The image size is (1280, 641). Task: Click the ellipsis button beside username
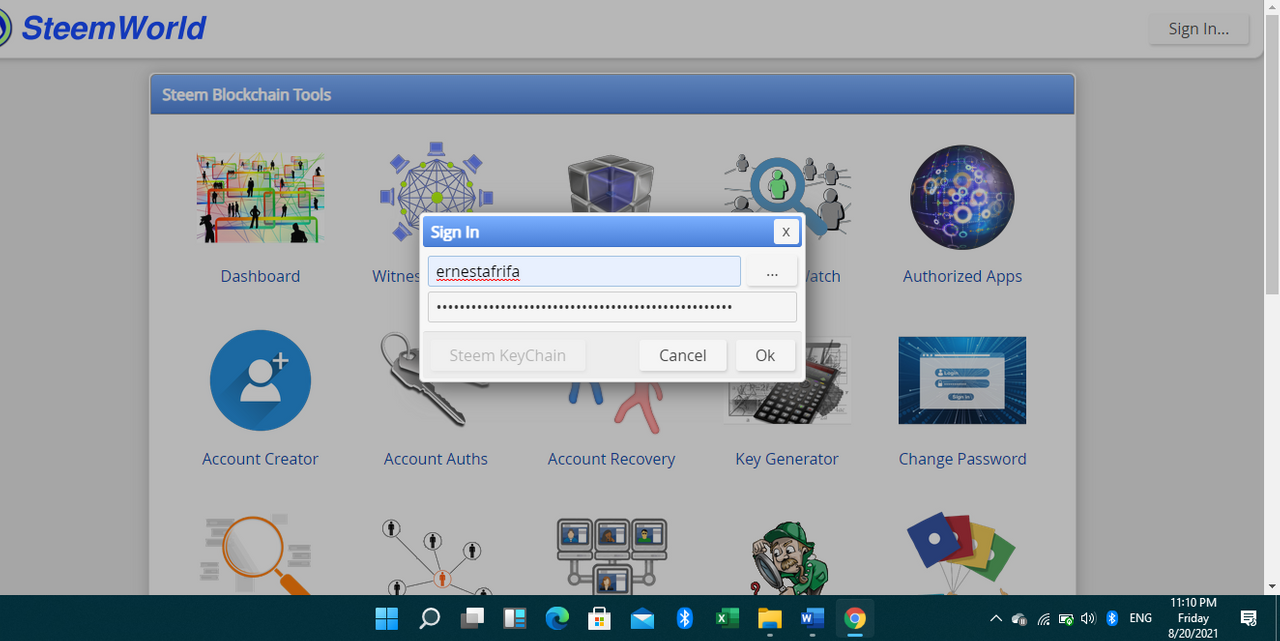coord(771,272)
